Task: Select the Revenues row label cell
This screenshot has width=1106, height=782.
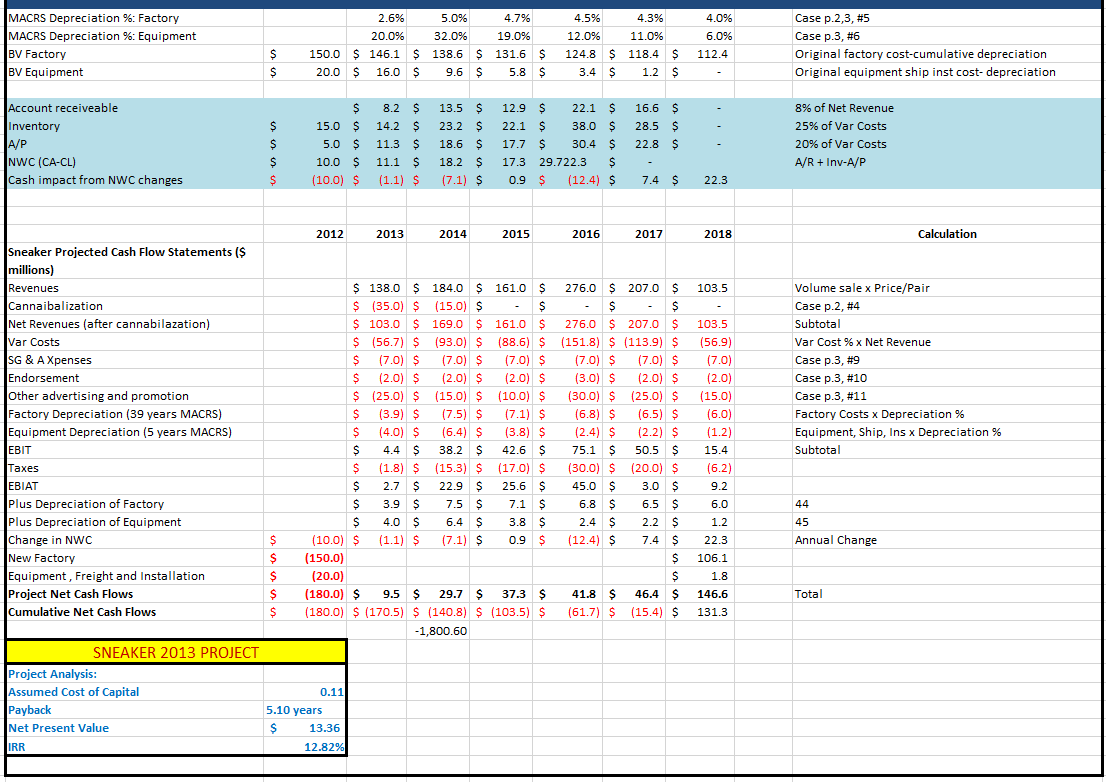Action: click(33, 287)
